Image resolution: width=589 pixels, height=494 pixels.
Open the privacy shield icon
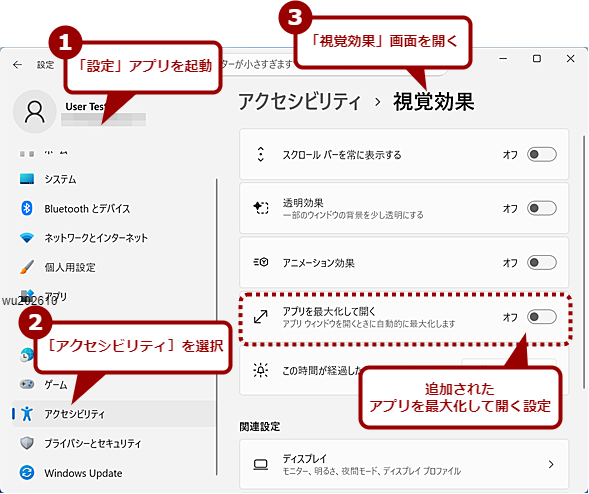coord(27,443)
